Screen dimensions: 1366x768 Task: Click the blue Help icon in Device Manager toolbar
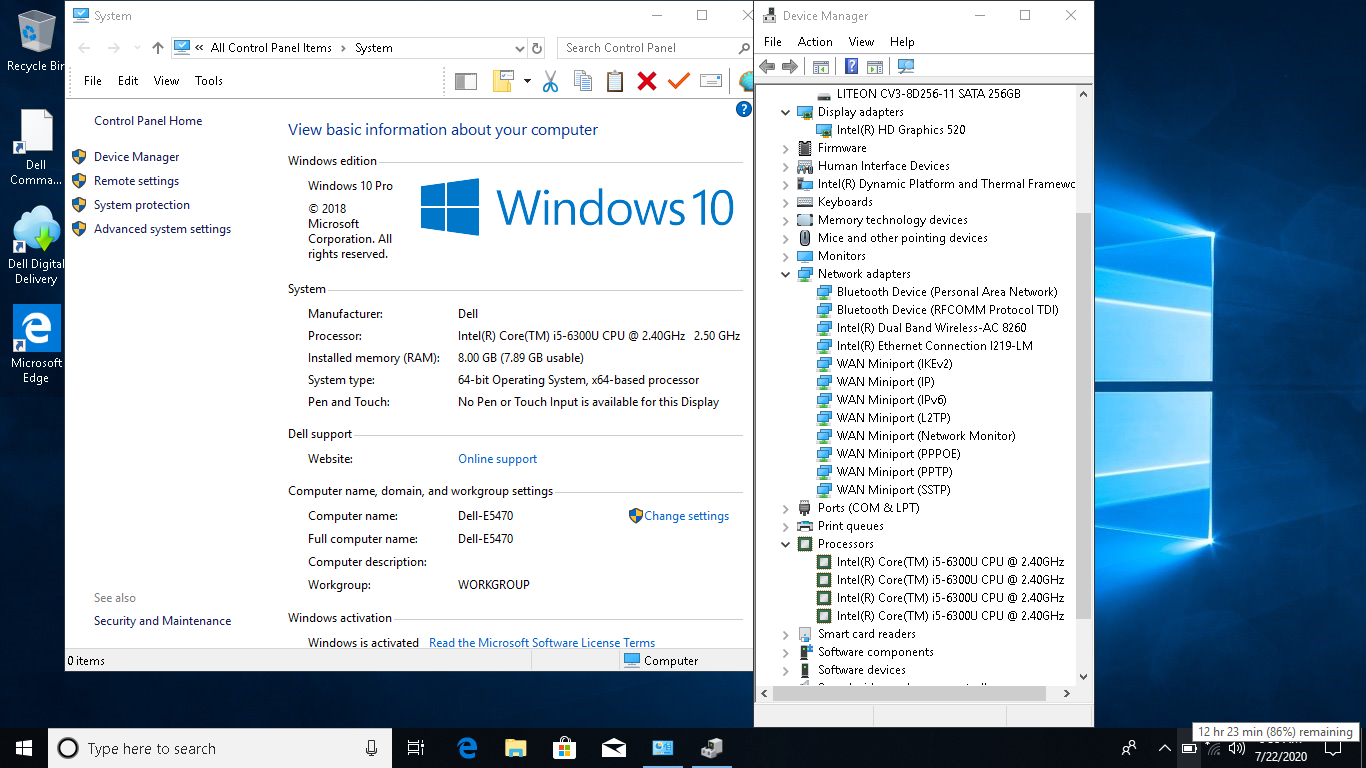click(851, 67)
